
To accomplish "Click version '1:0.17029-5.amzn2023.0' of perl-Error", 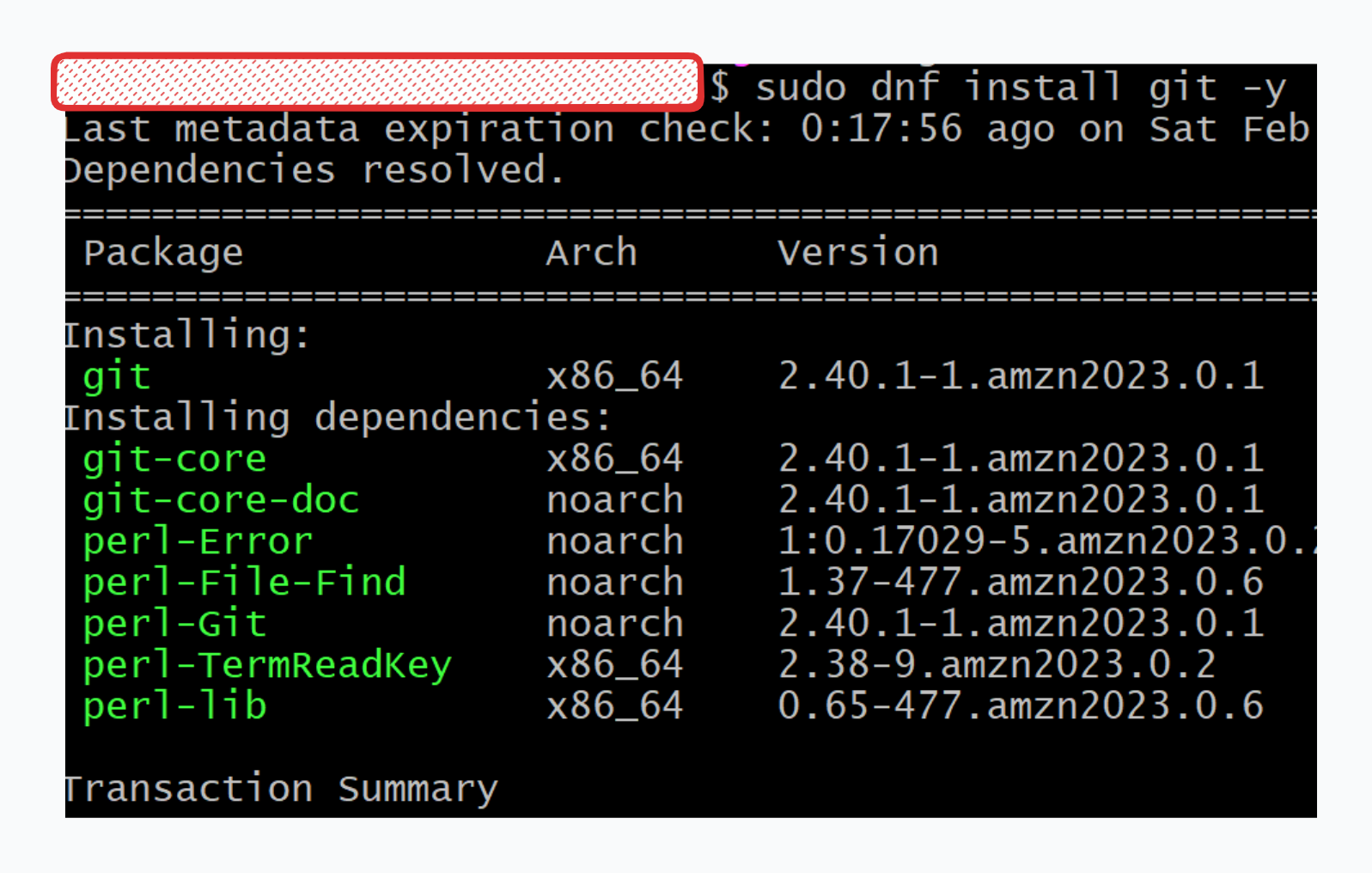I will point(1046,541).
